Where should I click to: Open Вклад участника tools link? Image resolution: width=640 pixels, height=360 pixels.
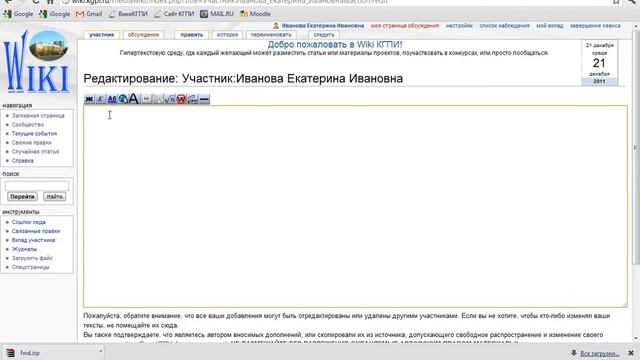(33, 240)
